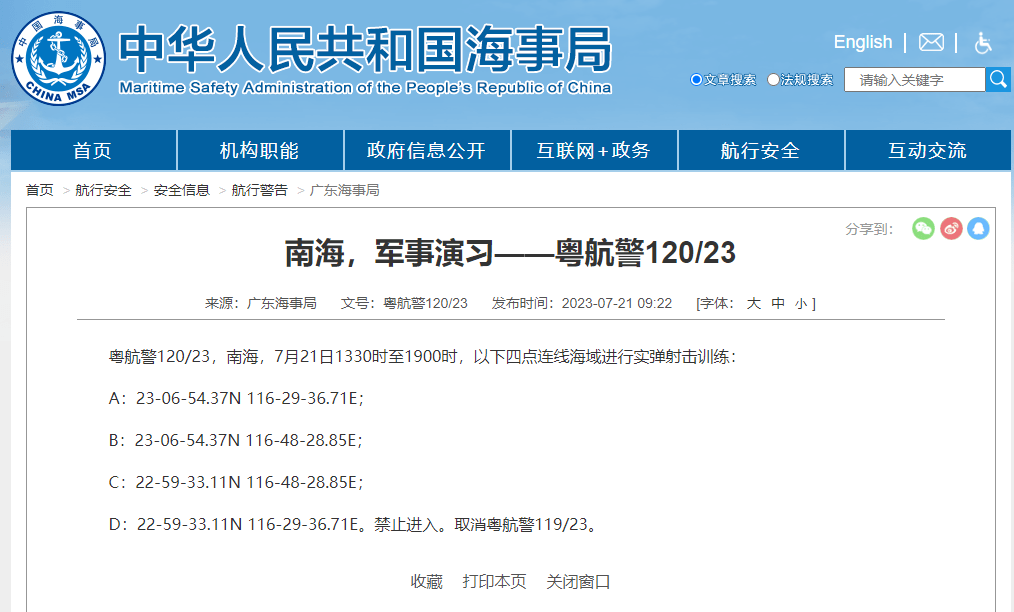Go to 首页 in breadcrumb
Image resolution: width=1014 pixels, height=612 pixels.
click(x=39, y=190)
